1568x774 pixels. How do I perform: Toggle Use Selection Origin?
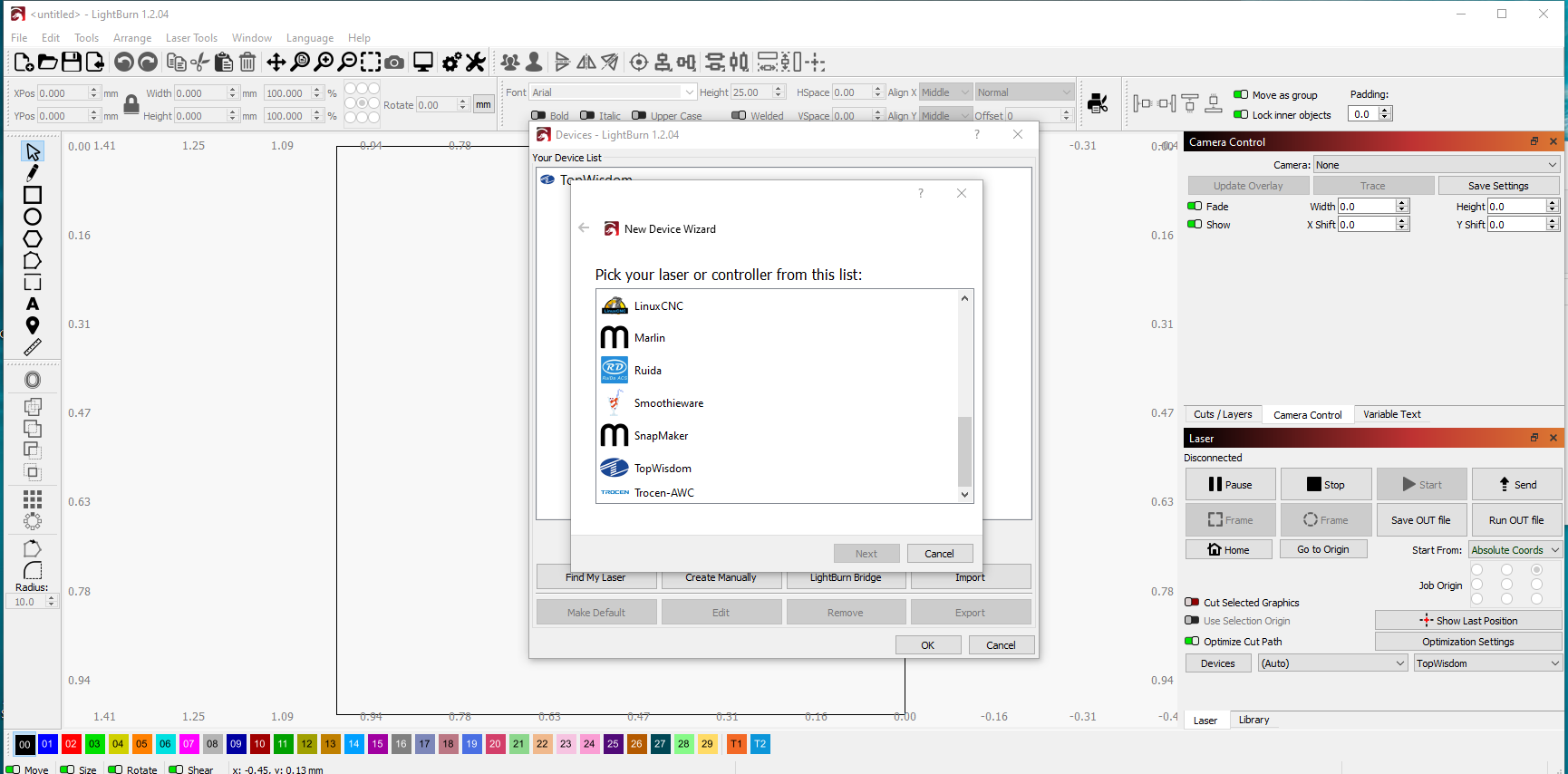1192,620
